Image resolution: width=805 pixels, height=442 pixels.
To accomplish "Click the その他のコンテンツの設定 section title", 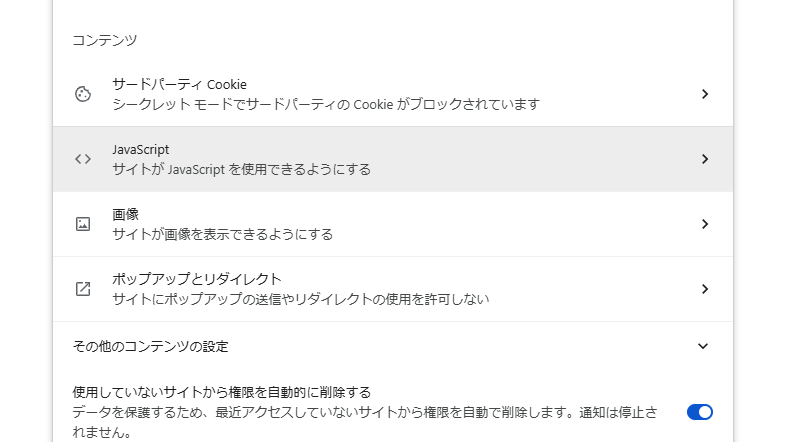I will (x=150, y=347).
